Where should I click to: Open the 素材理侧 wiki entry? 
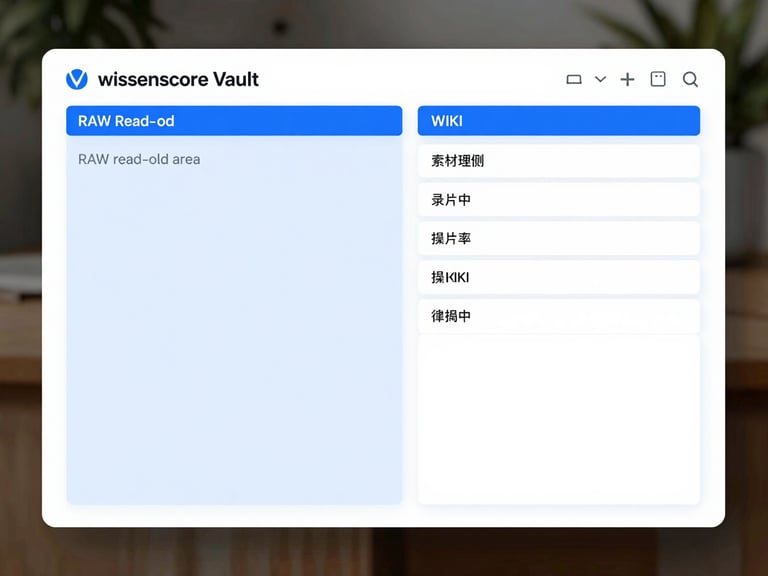pyautogui.click(x=559, y=161)
